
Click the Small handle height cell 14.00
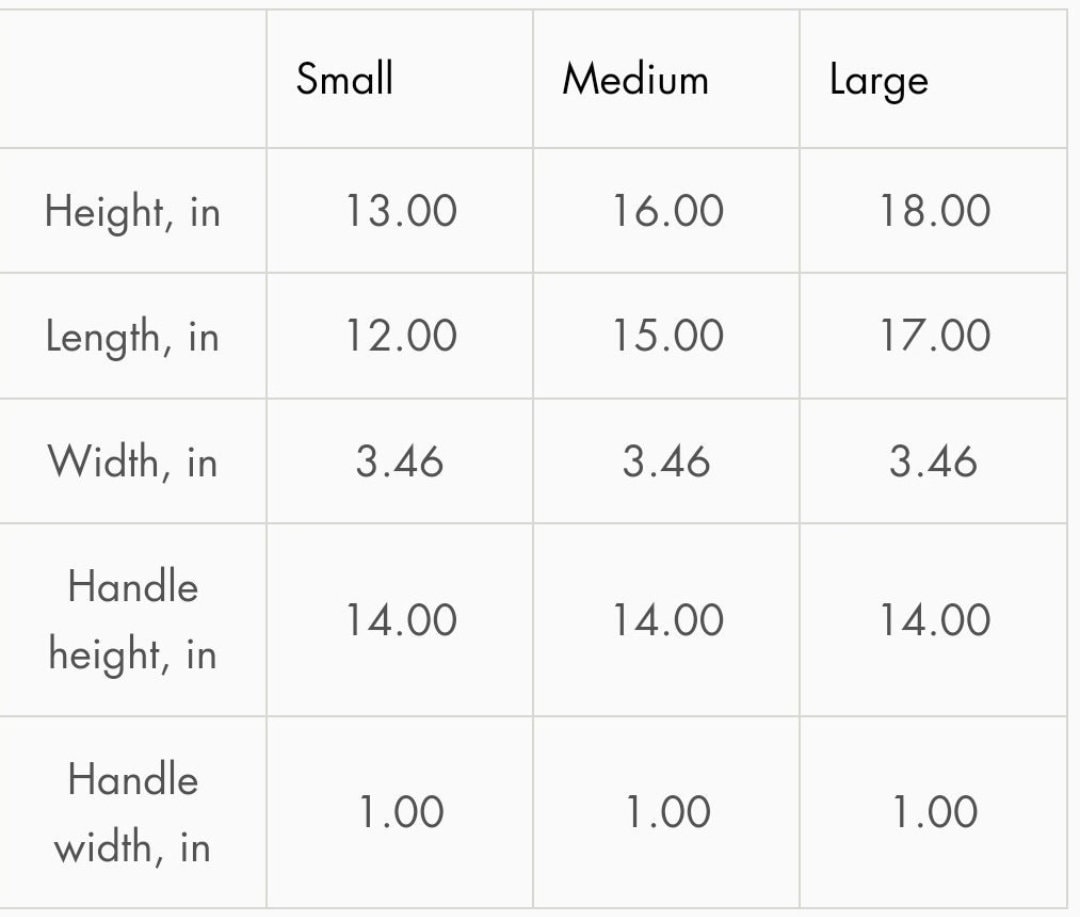[x=401, y=619]
